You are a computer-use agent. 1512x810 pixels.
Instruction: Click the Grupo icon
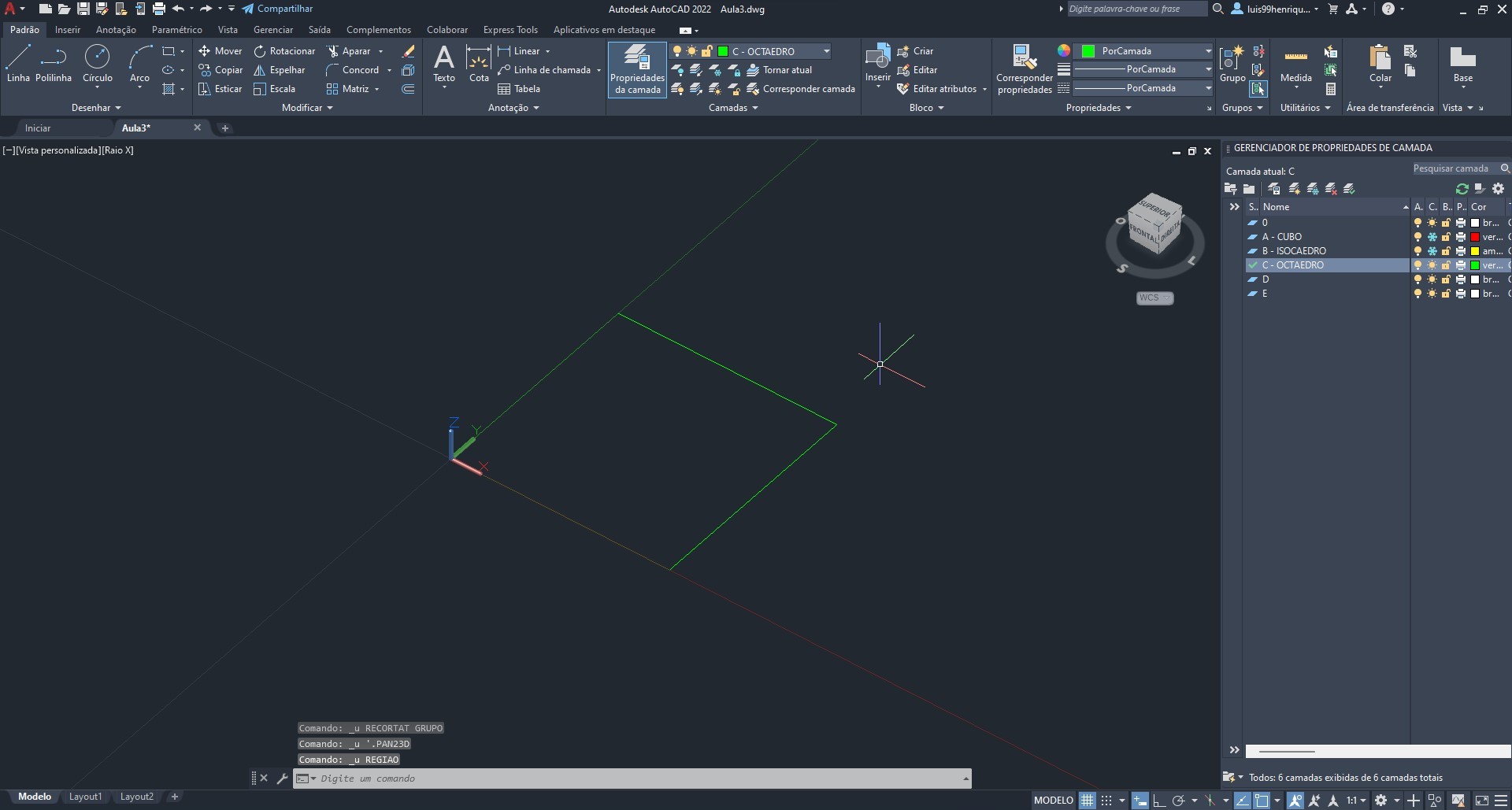(1232, 63)
